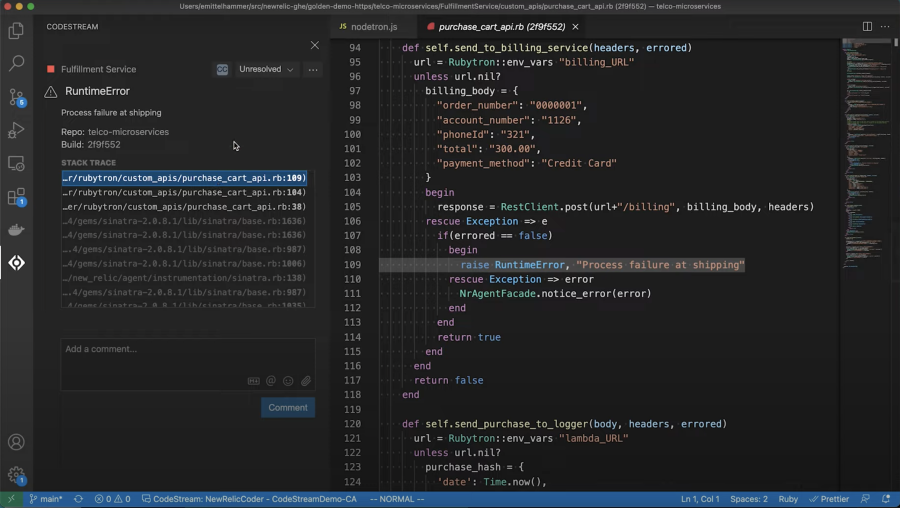The height and width of the screenshot is (508, 900).
Task: Synchronize changes from the status bar
Action: [79, 499]
